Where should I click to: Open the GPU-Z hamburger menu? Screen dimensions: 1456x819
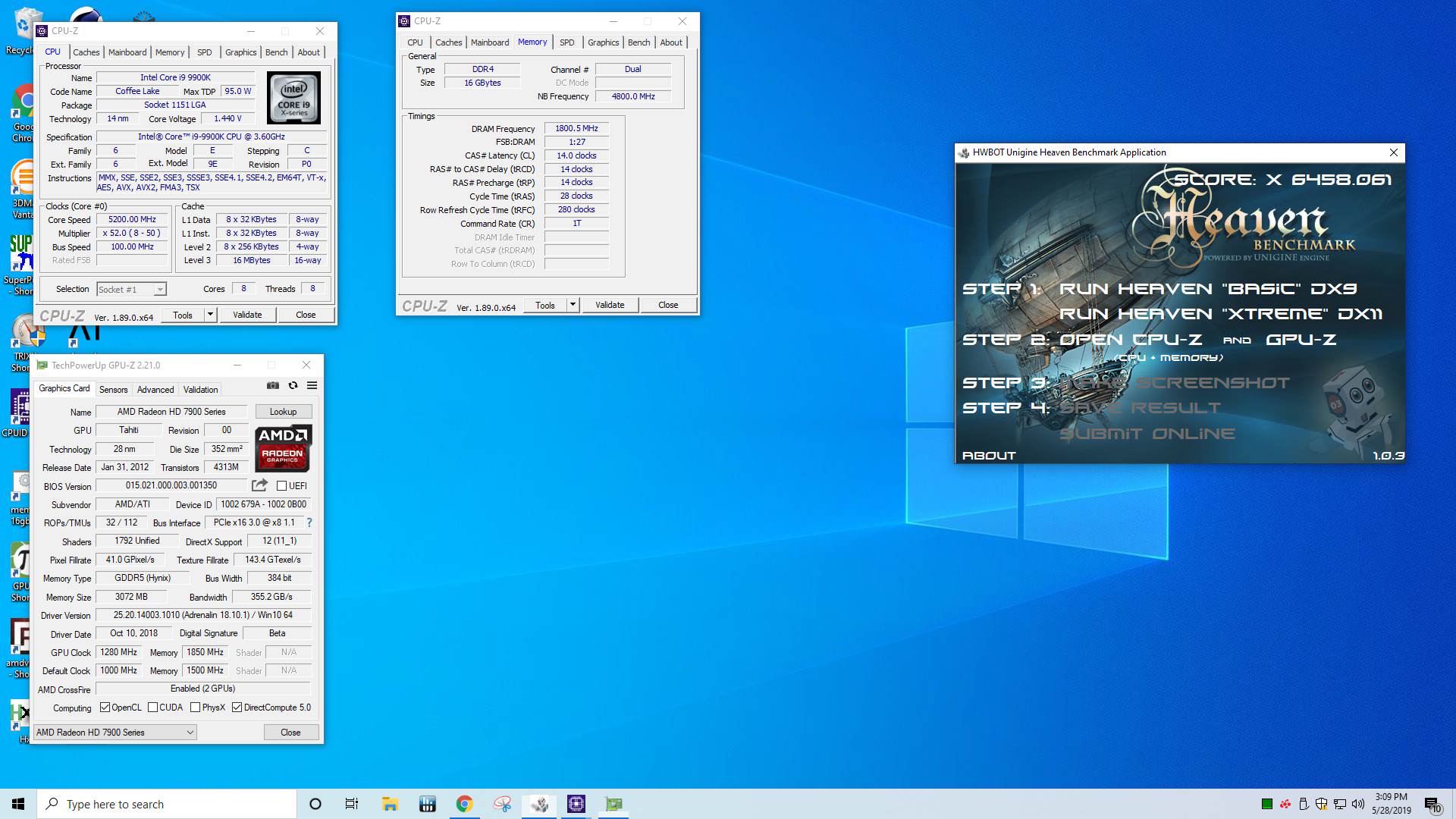(x=312, y=385)
